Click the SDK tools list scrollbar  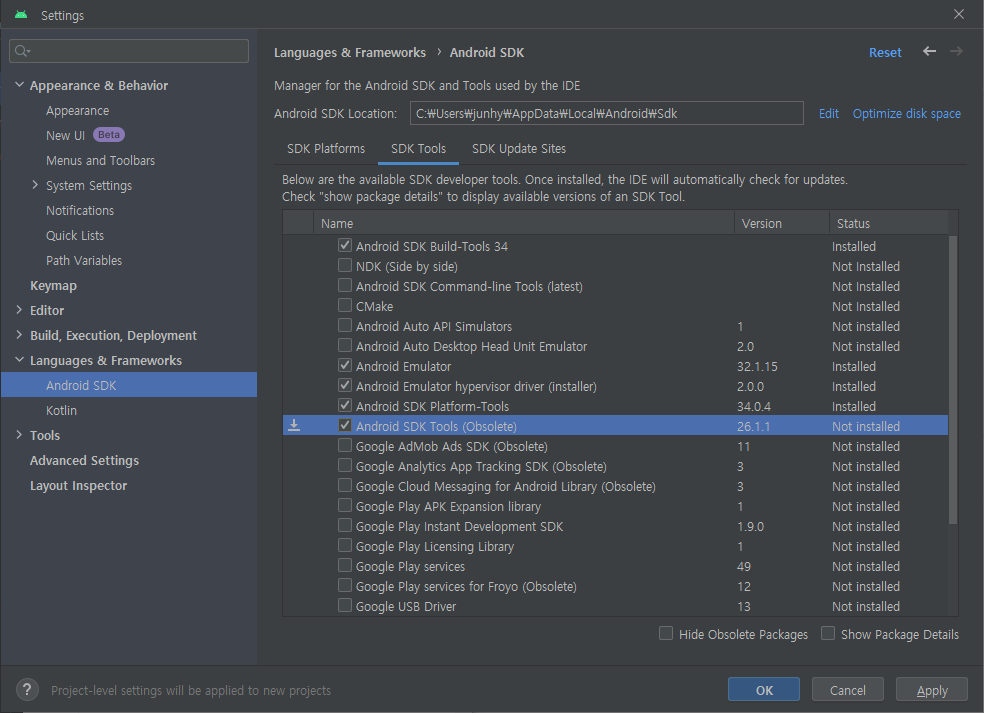tap(953, 380)
